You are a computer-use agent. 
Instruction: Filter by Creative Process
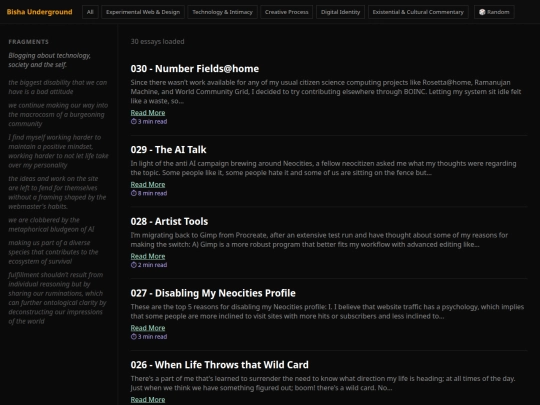(287, 12)
